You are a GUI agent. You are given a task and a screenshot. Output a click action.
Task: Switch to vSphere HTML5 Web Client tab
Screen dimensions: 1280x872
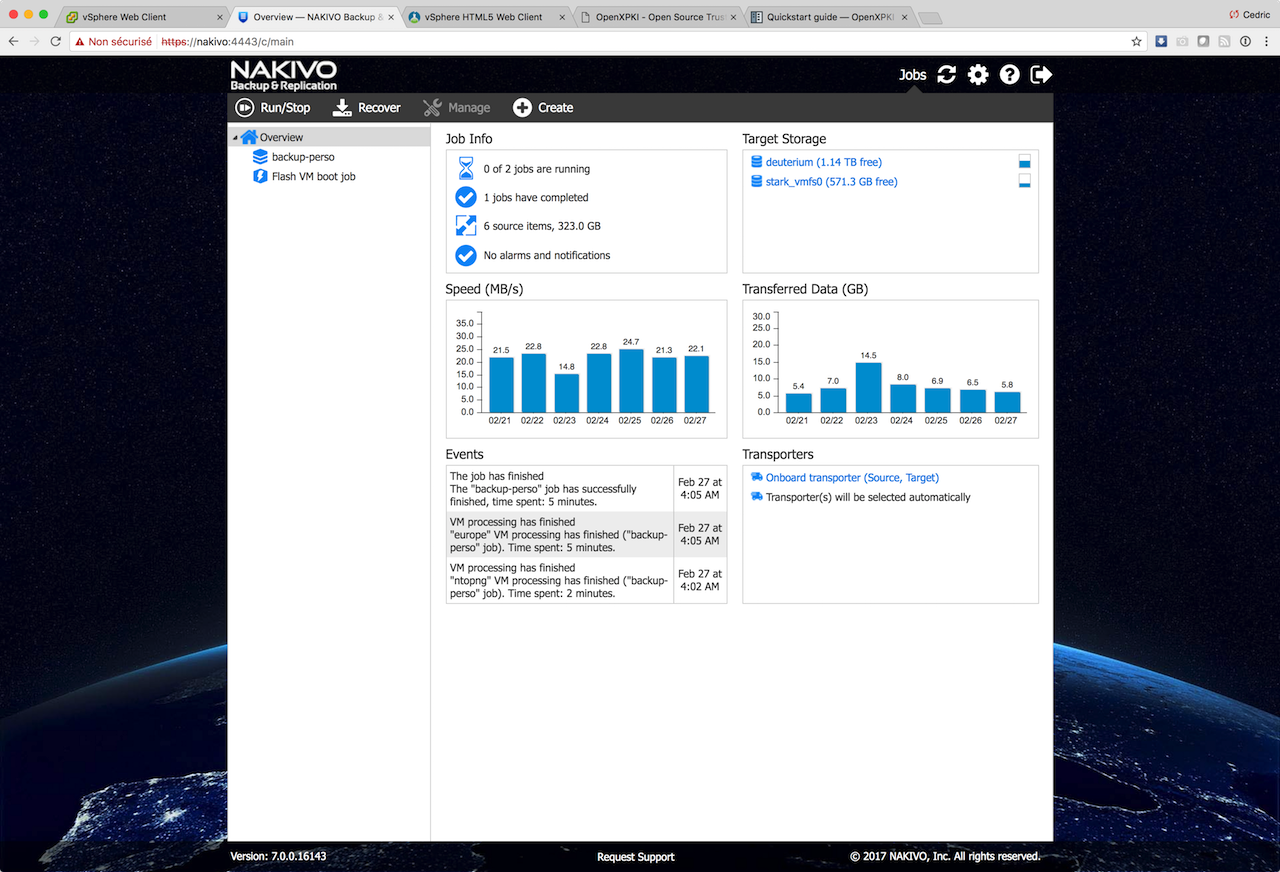(x=483, y=17)
